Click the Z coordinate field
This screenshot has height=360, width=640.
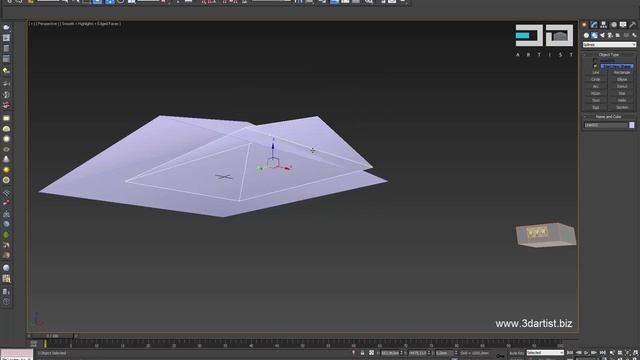point(444,353)
